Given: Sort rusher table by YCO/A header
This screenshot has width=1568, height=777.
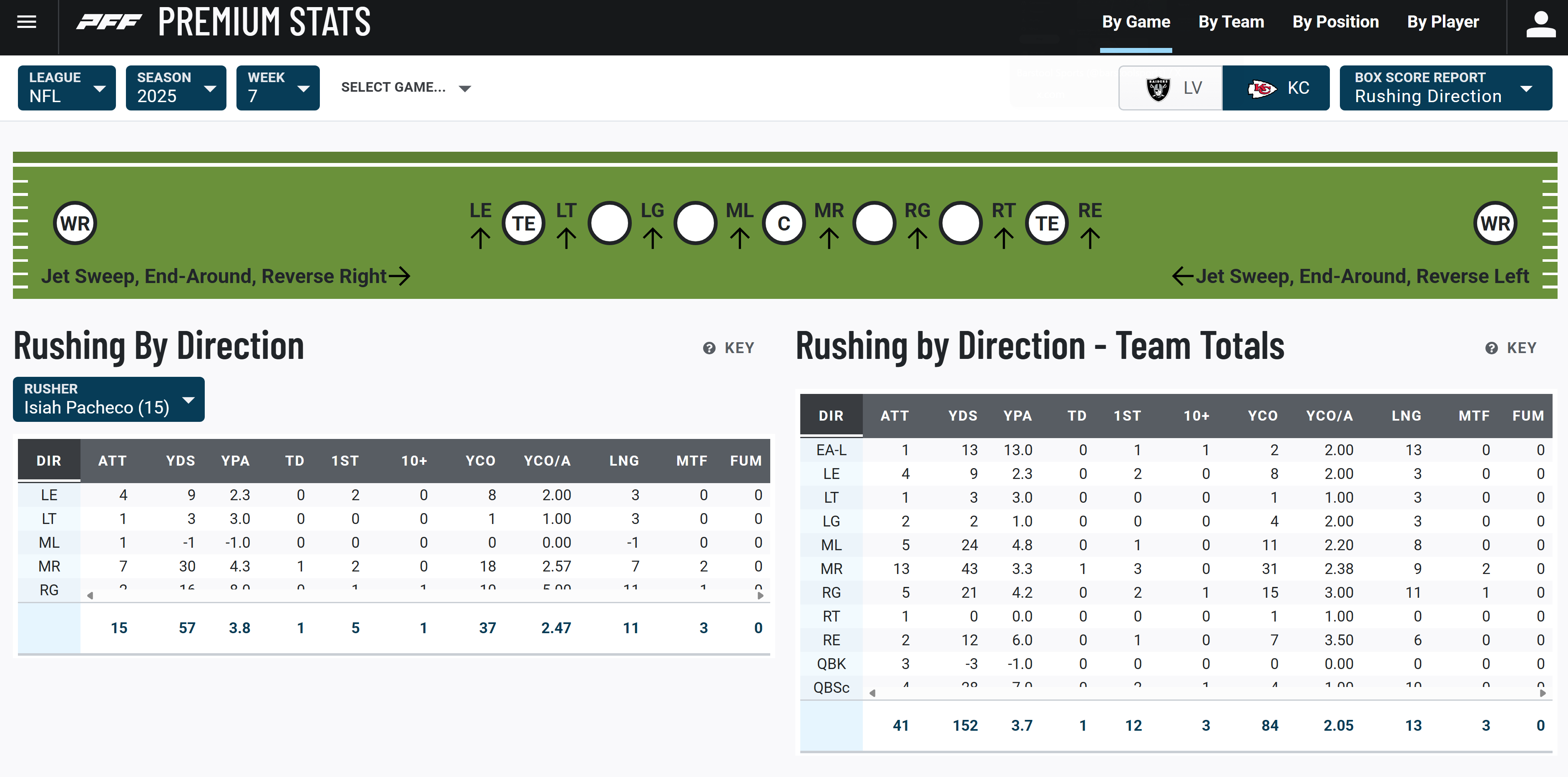Looking at the screenshot, I should pyautogui.click(x=547, y=461).
